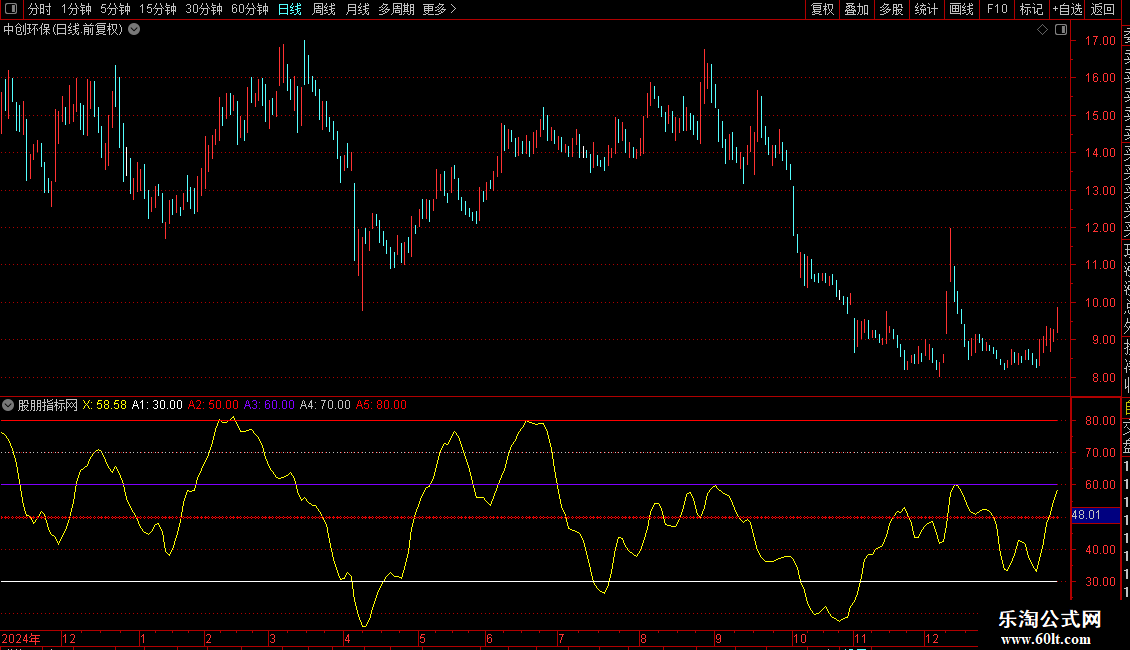Toggle the left sidebar panel icon
The height and width of the screenshot is (650, 1130).
click(x=11, y=9)
